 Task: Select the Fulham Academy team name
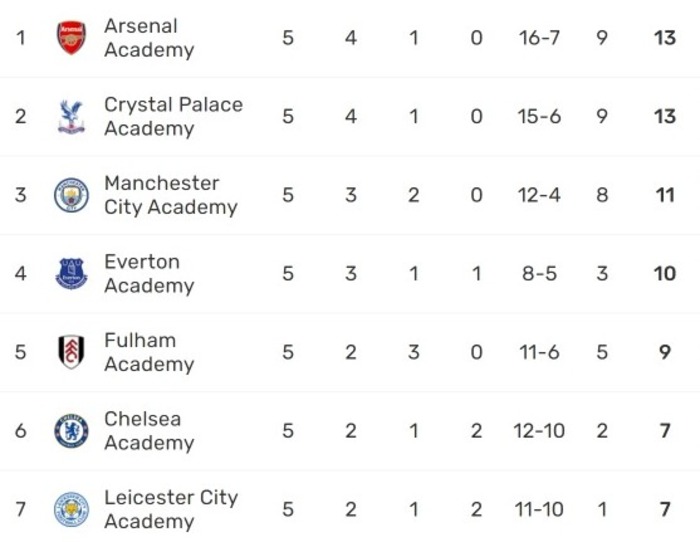[149, 352]
